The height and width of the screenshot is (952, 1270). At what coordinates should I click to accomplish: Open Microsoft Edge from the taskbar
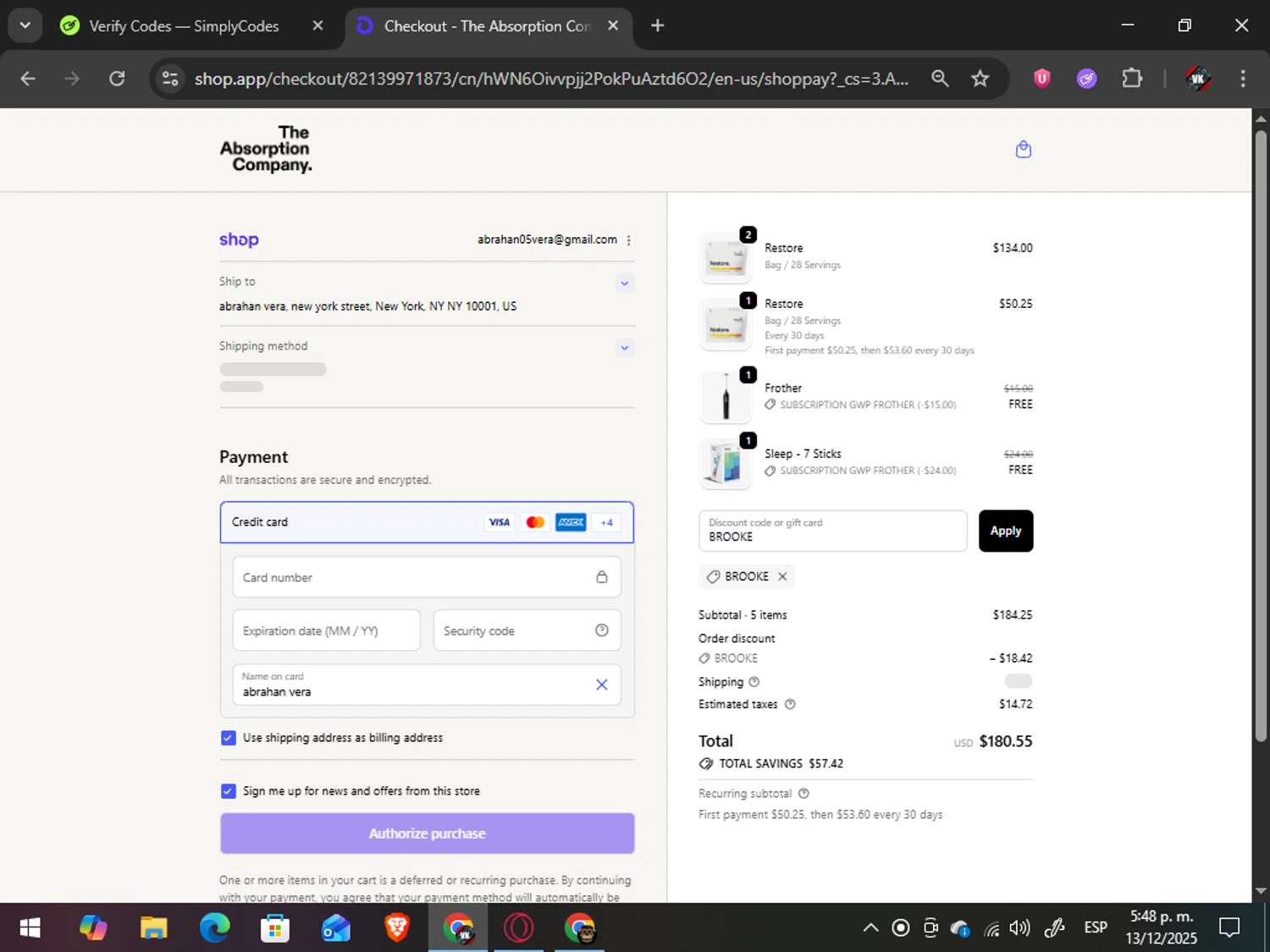[x=214, y=928]
